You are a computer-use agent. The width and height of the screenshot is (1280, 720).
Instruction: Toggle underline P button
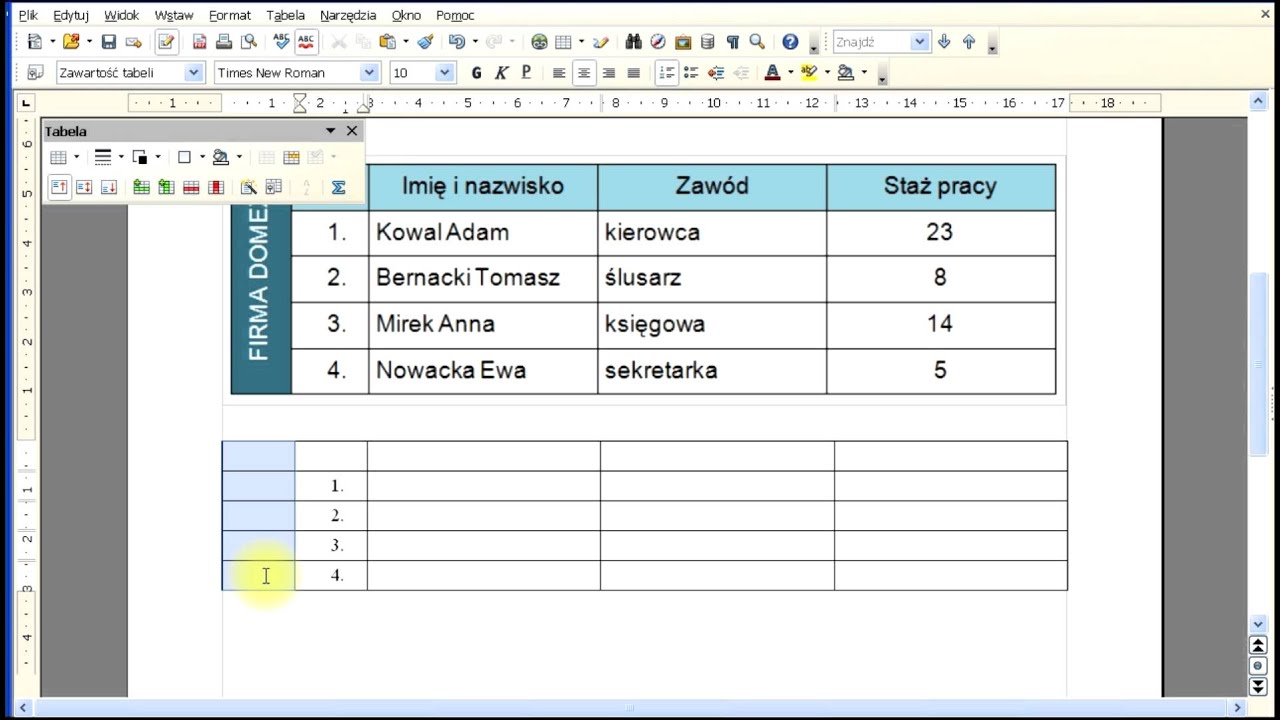pos(526,73)
